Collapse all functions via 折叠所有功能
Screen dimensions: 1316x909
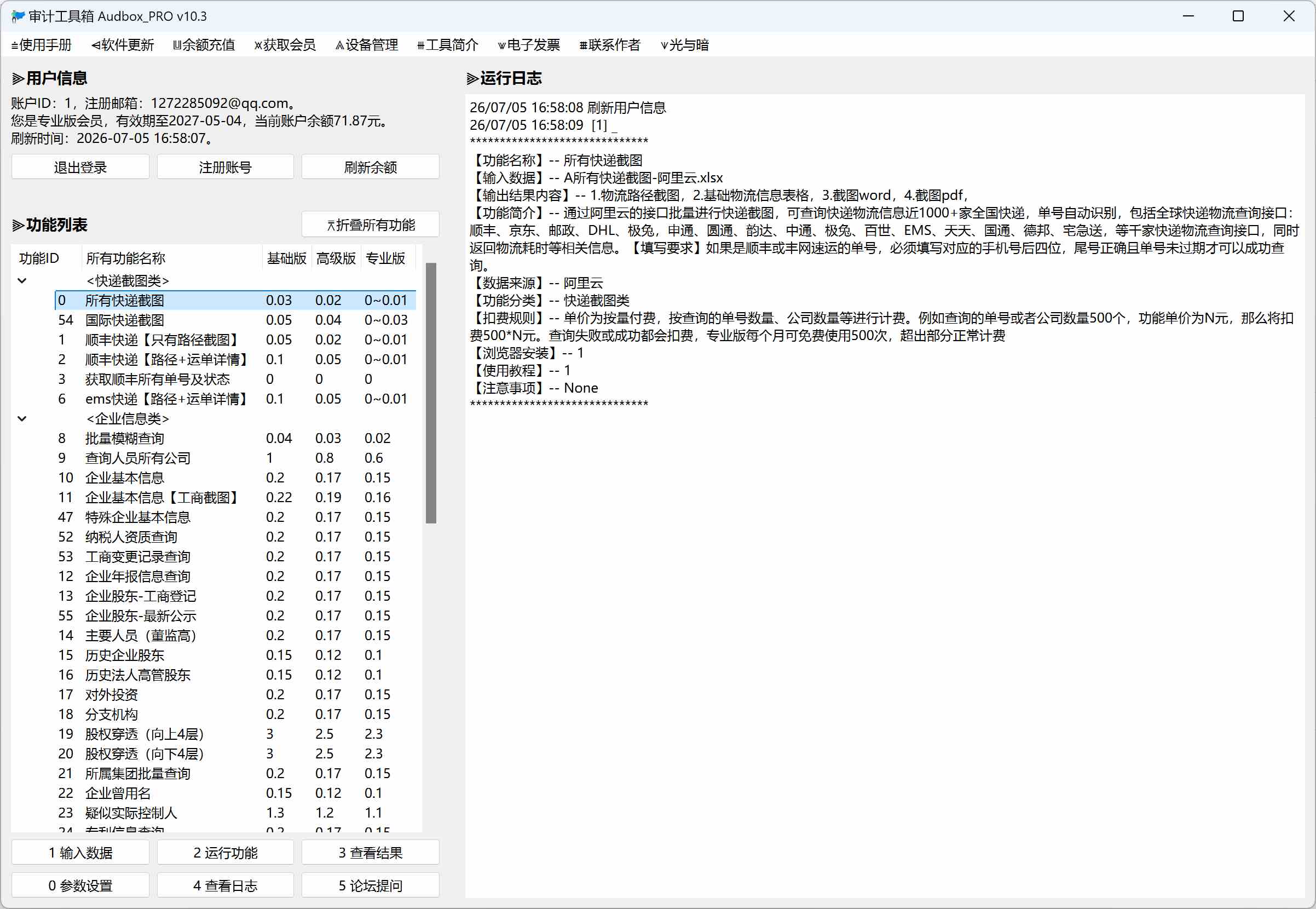click(x=371, y=225)
